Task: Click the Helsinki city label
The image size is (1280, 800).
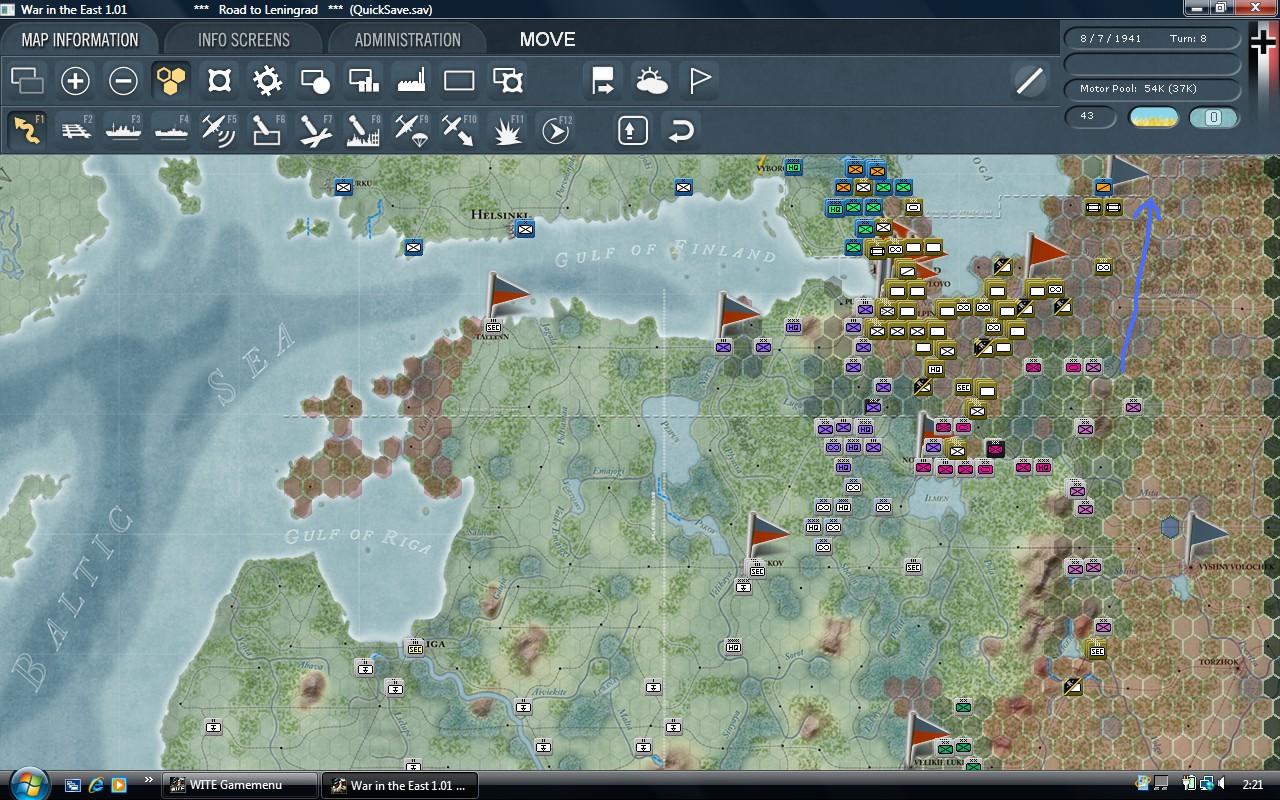Action: [x=500, y=214]
